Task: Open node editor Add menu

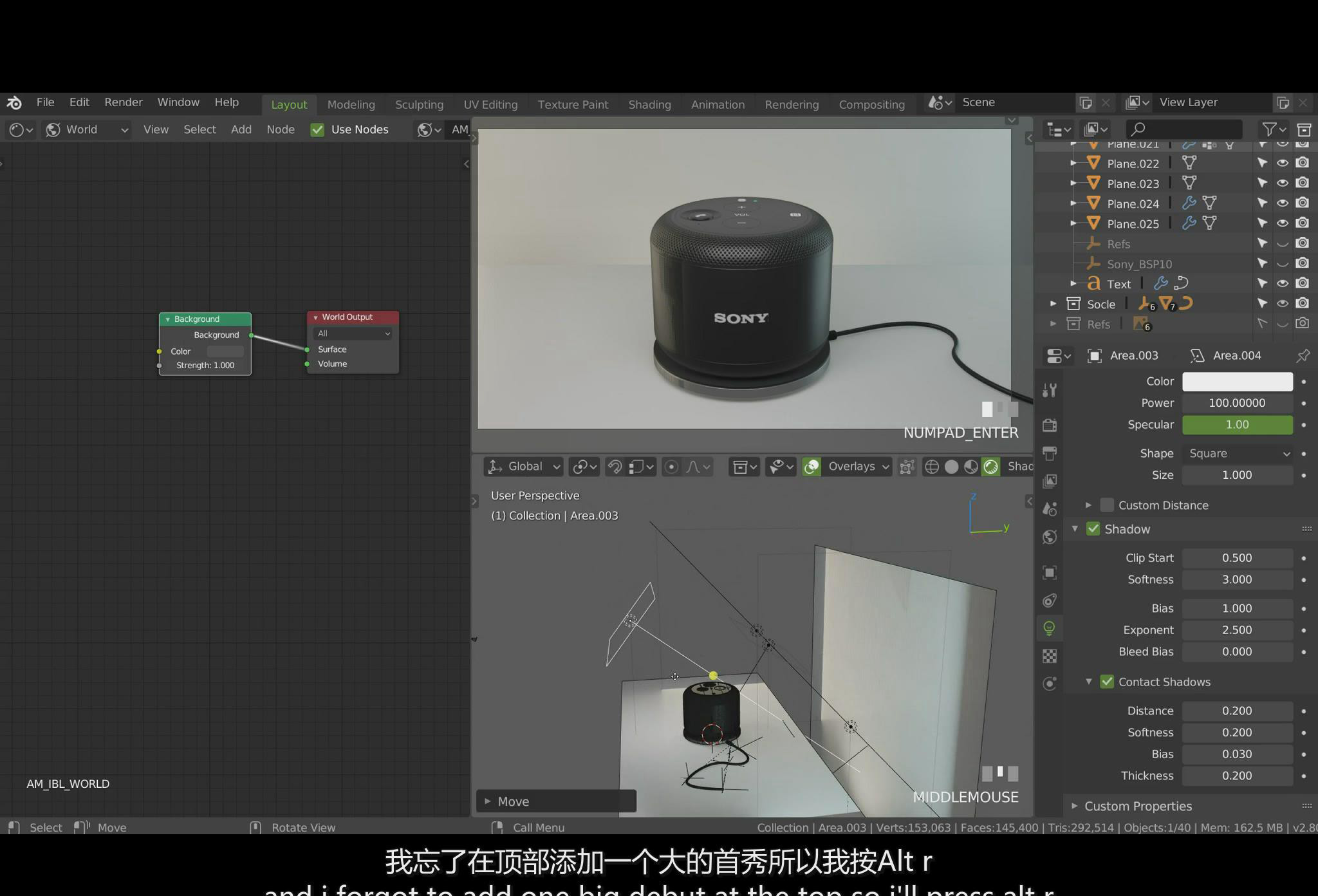Action: tap(241, 129)
